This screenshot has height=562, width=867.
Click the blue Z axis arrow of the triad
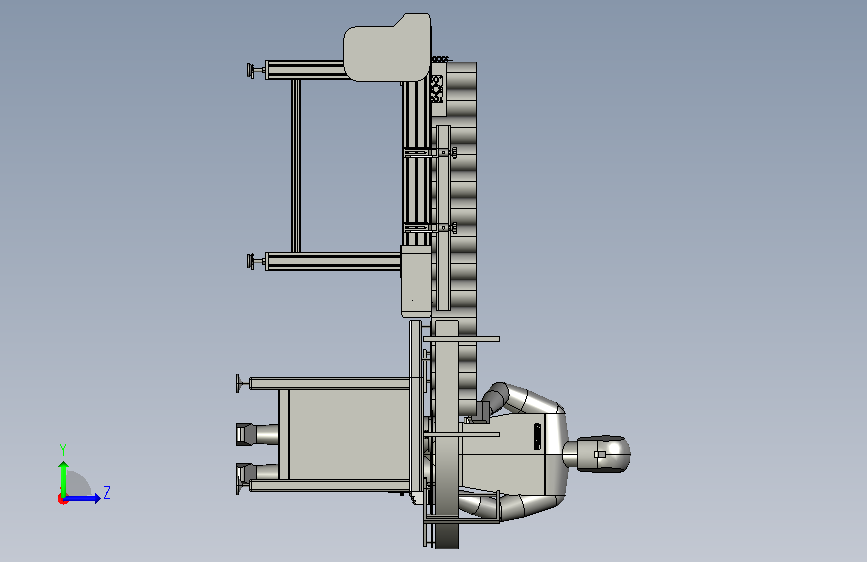(x=82, y=498)
